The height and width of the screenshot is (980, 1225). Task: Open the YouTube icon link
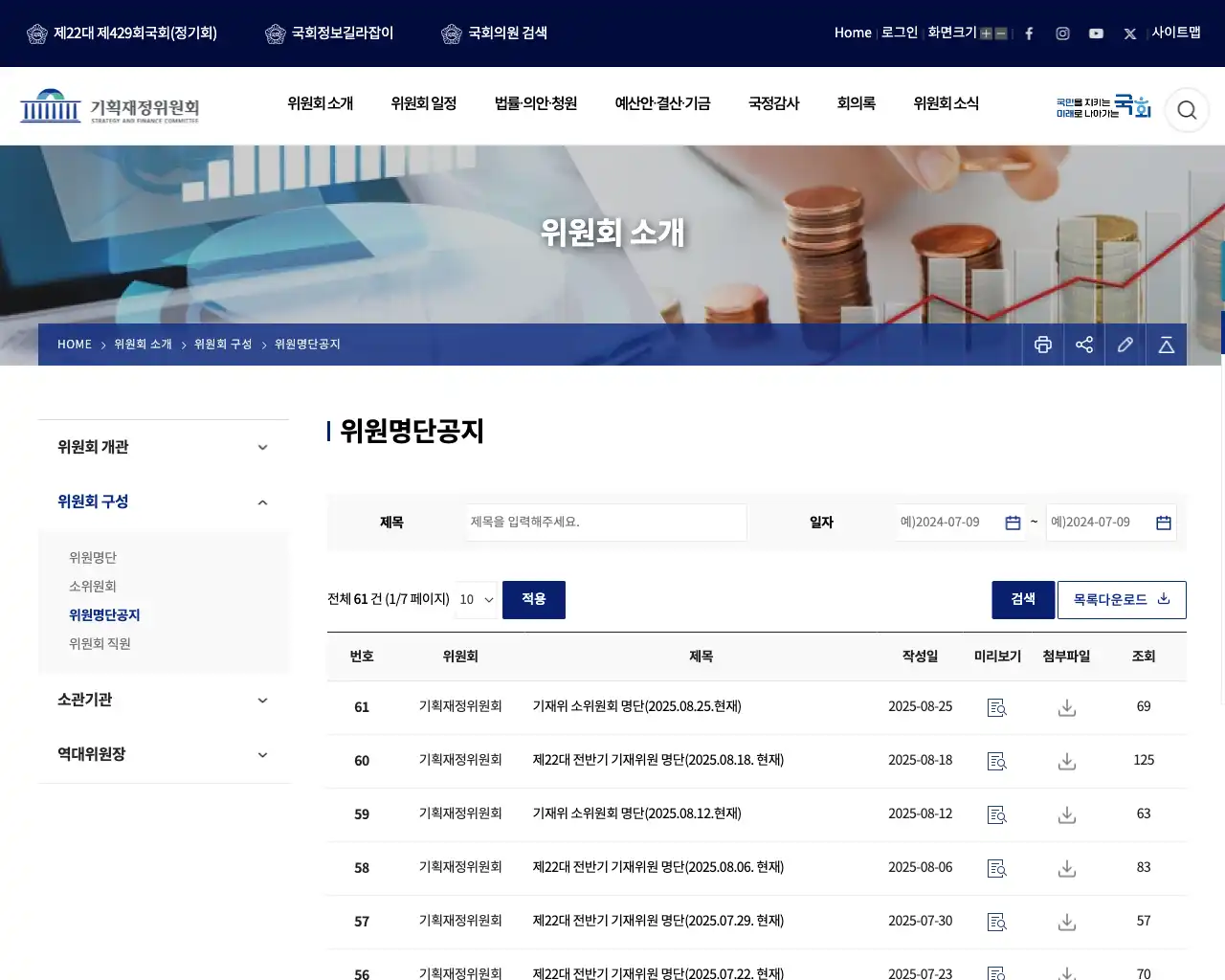[1096, 33]
